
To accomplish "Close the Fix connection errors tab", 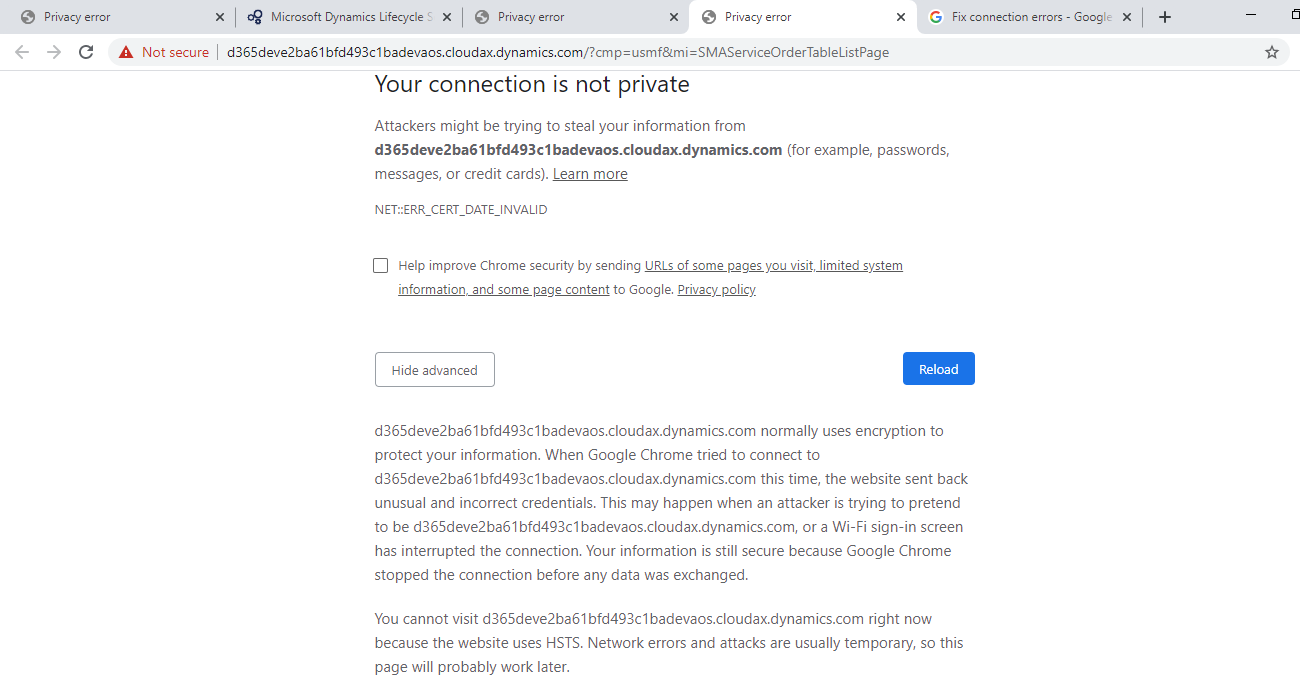I will point(1127,17).
